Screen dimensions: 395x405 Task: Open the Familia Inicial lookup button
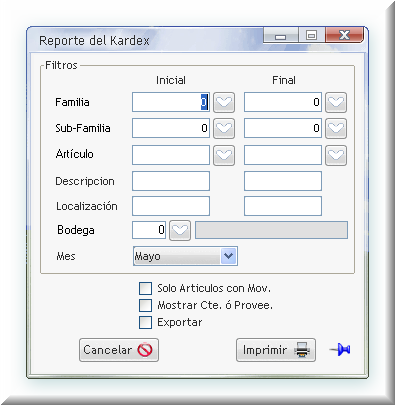pos(224,102)
